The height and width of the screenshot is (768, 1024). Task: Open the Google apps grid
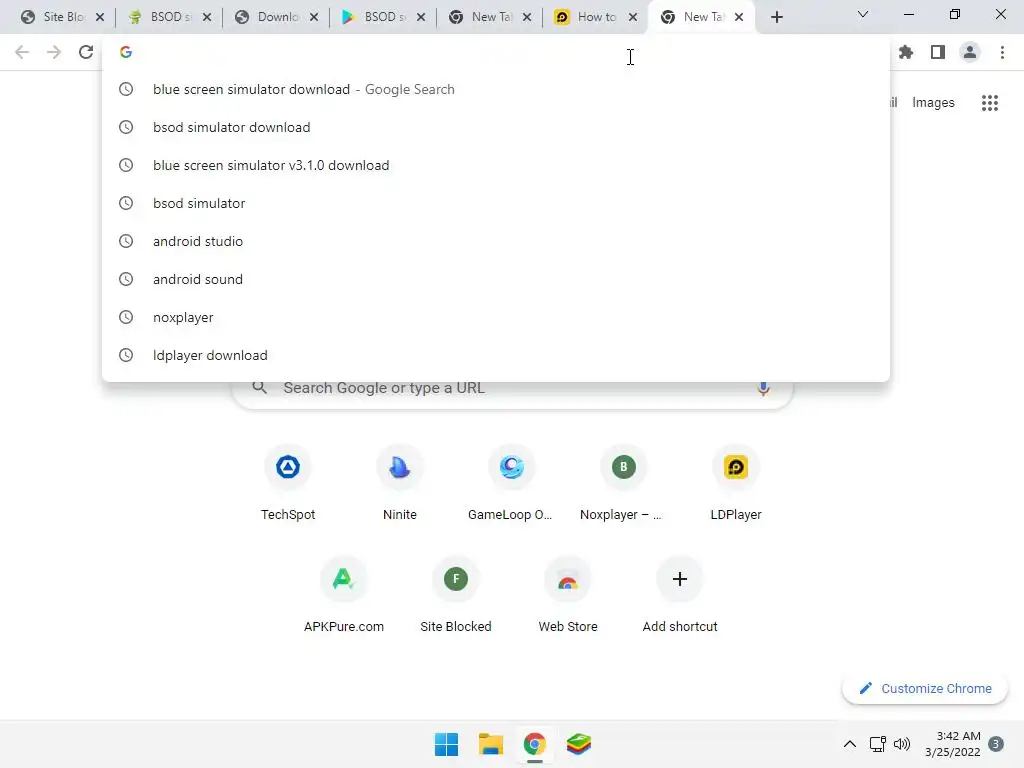(990, 103)
